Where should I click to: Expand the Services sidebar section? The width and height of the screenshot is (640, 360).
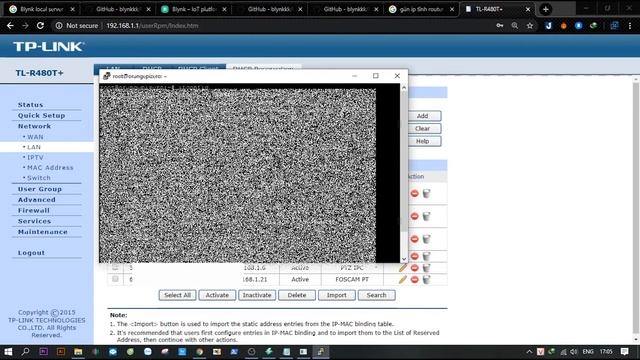[x=34, y=221]
